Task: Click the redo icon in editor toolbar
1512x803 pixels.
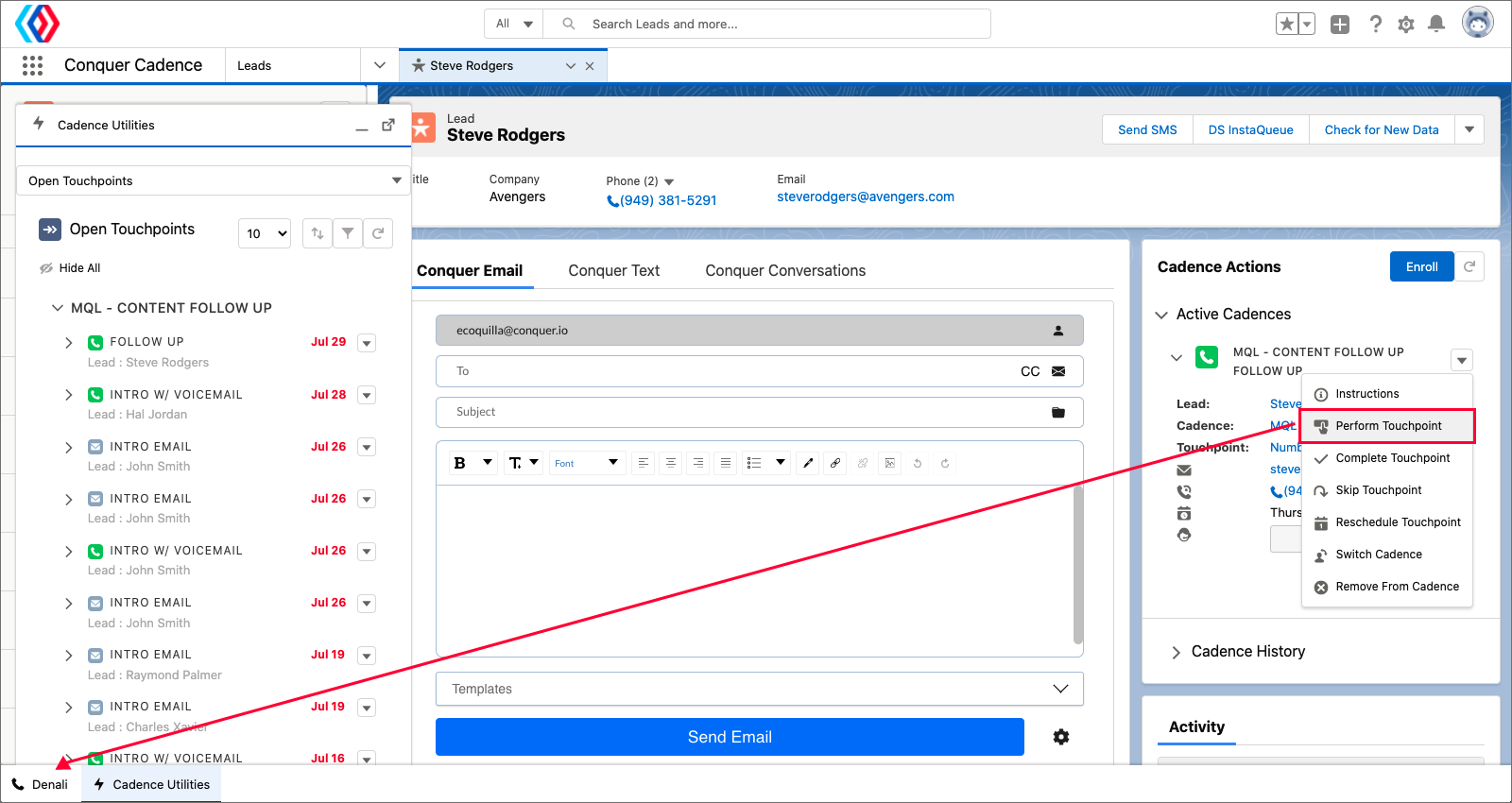Action: pyautogui.click(x=945, y=463)
